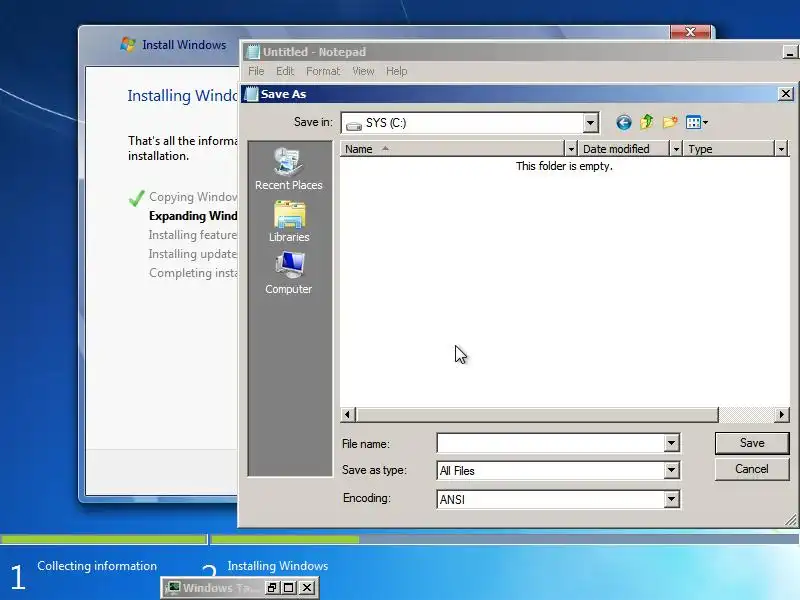Open the Format menu in Notepad
The width and height of the screenshot is (800, 600).
tap(323, 71)
